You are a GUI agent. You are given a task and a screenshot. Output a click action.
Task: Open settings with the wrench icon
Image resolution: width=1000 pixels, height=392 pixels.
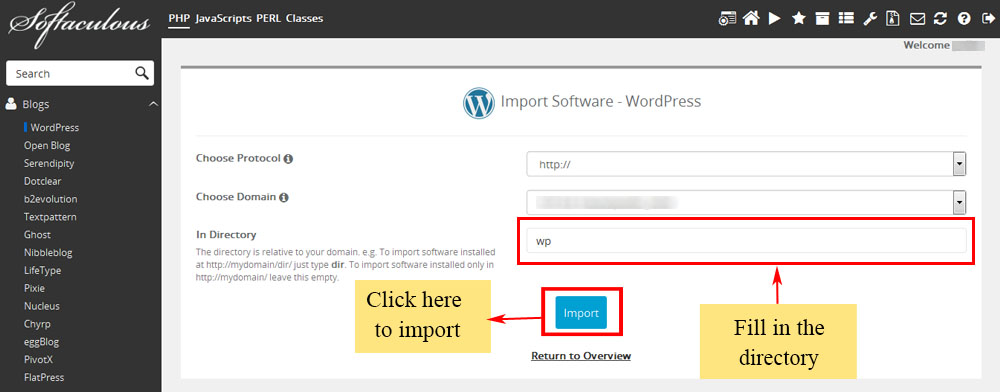click(x=870, y=18)
